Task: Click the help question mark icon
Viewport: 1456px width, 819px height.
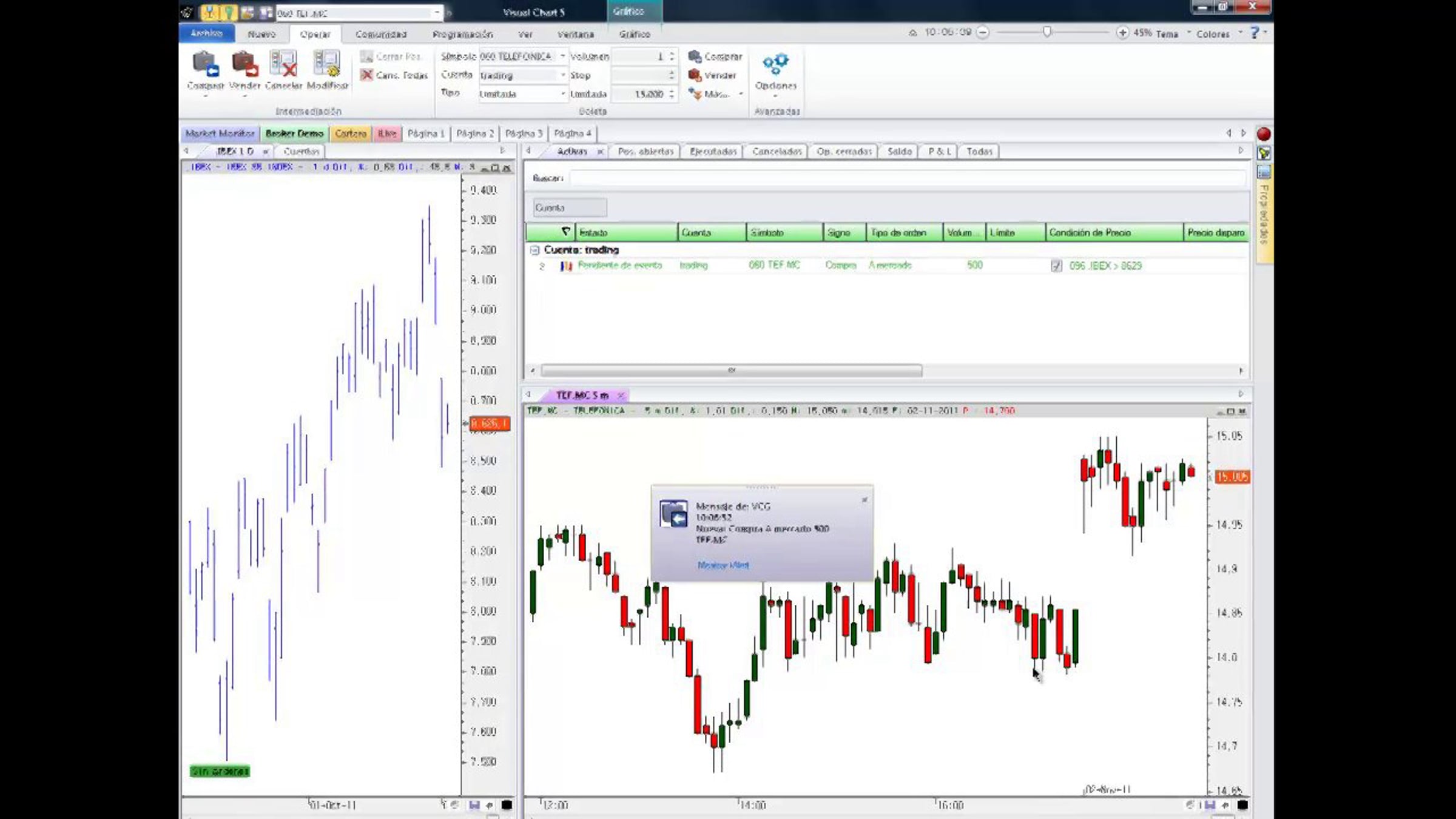Action: click(1255, 33)
